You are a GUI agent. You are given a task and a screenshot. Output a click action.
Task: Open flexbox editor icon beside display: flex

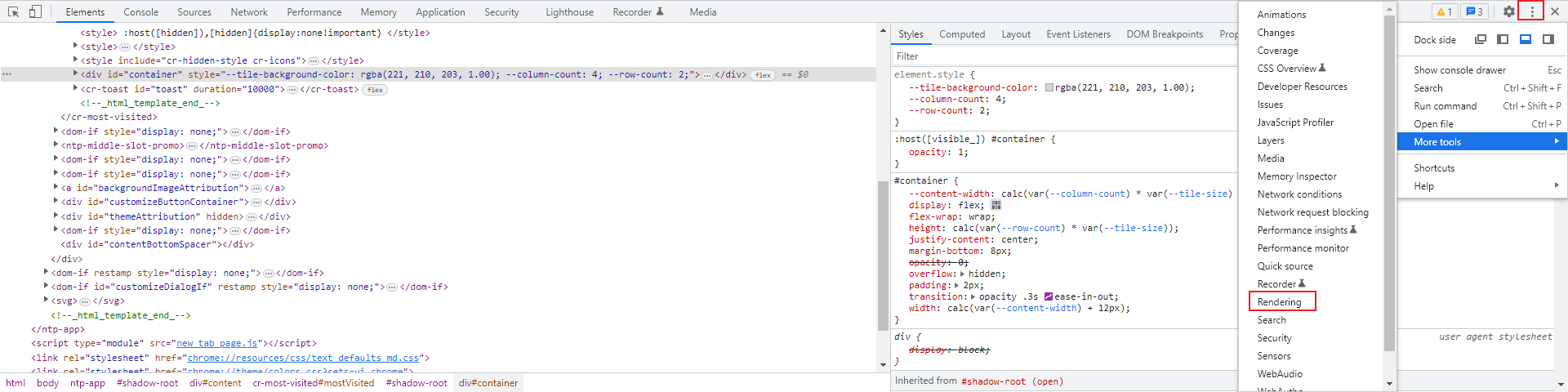pyautogui.click(x=996, y=206)
